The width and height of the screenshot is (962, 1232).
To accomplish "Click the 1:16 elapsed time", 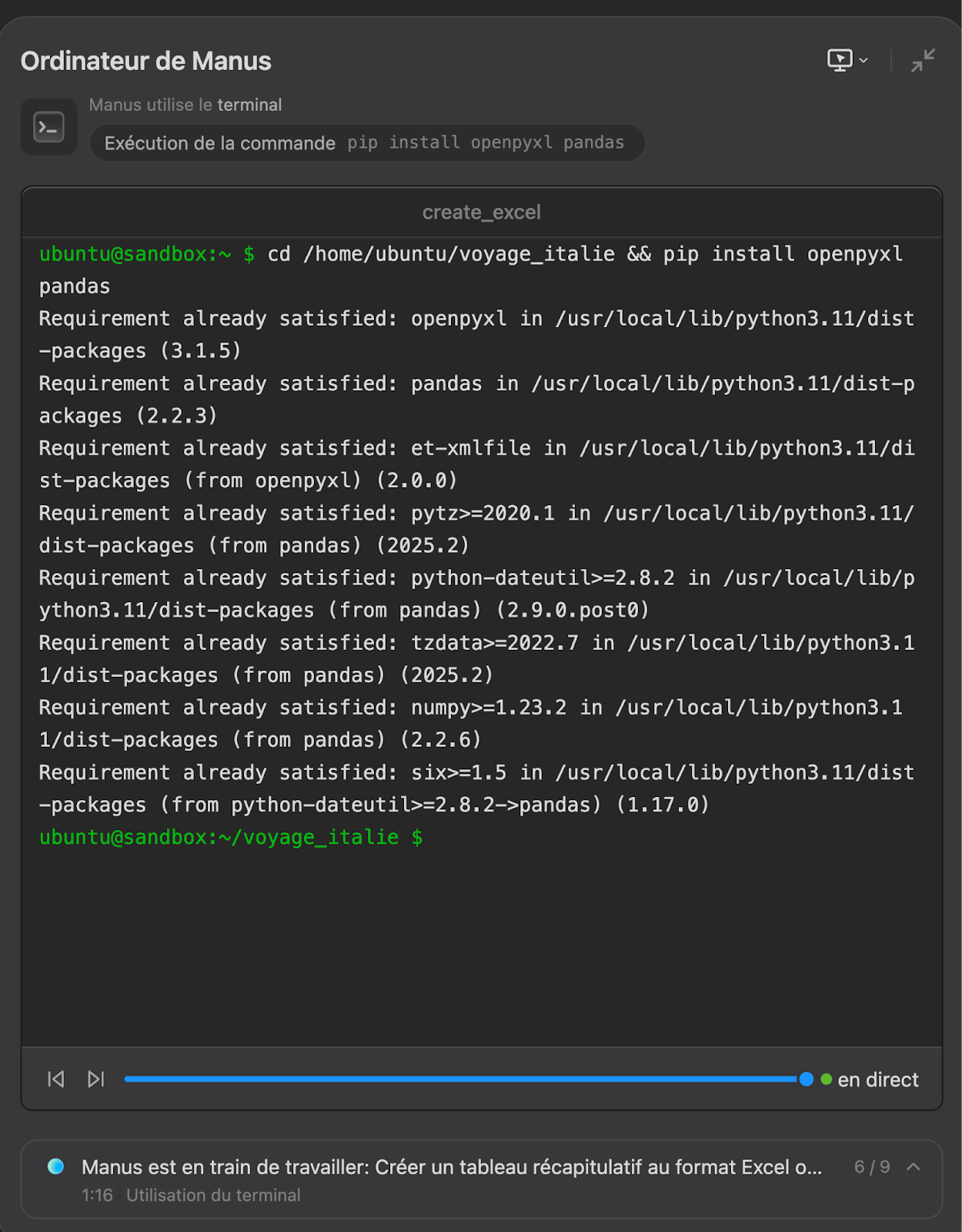I will coord(97,1195).
